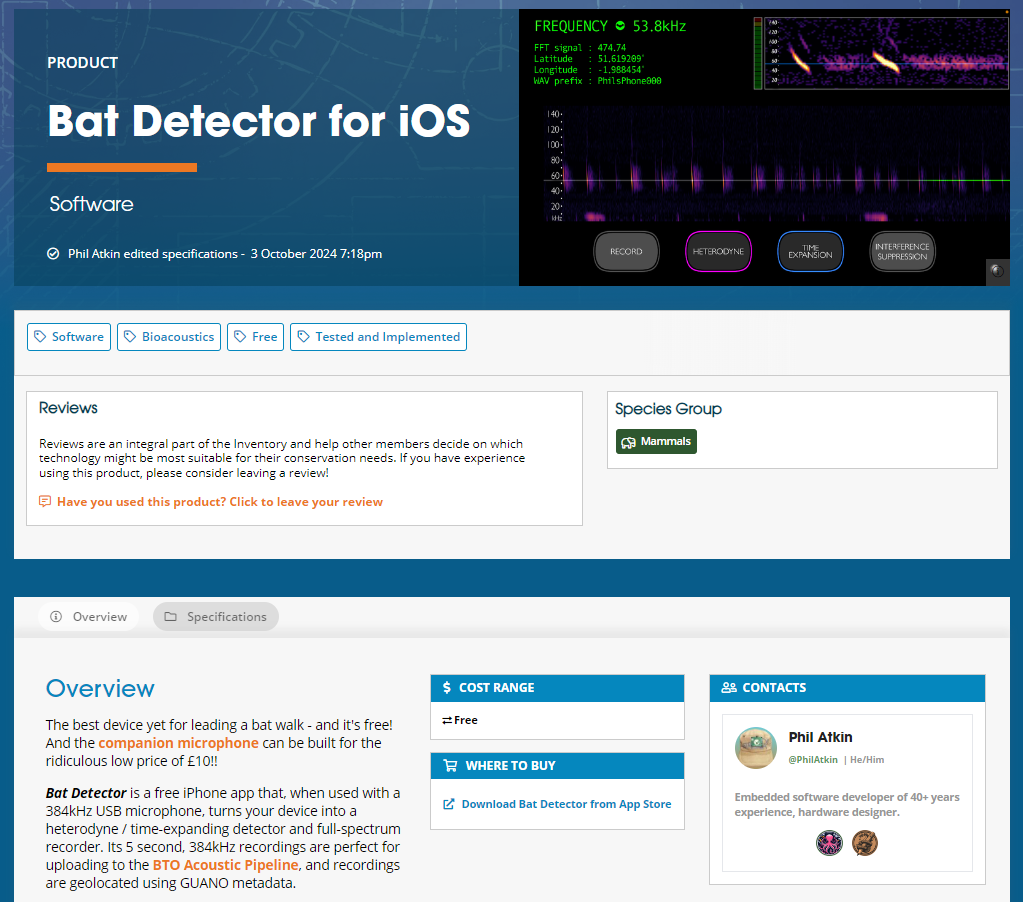Click the folder icon on Specifications tab
The width and height of the screenshot is (1023, 902).
click(170, 616)
